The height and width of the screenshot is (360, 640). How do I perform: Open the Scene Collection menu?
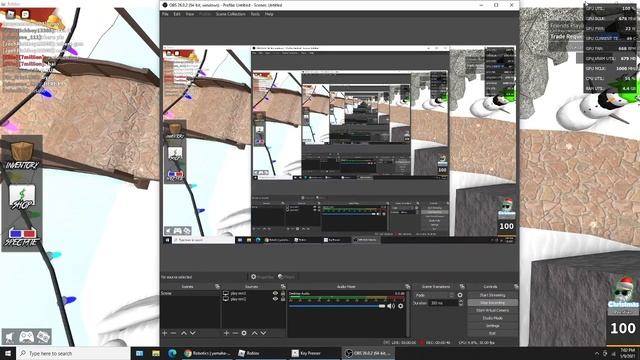point(231,14)
